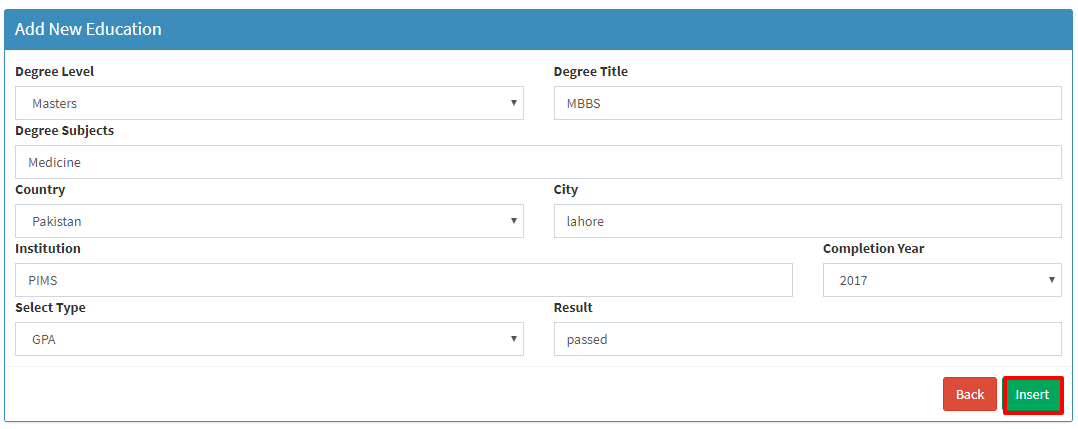This screenshot has height=429, width=1078.
Task: Click the Degree Title field containing MBBS
Action: [x=808, y=103]
